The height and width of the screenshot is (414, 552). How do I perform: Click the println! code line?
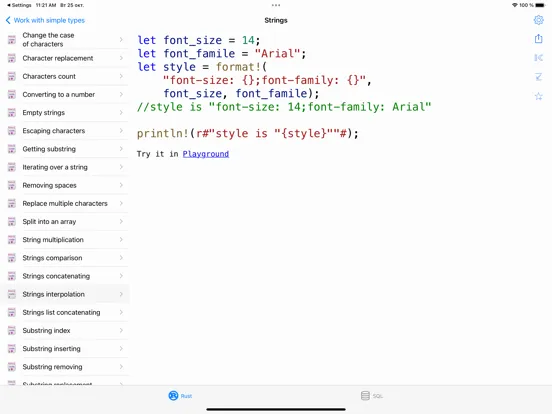click(247, 133)
